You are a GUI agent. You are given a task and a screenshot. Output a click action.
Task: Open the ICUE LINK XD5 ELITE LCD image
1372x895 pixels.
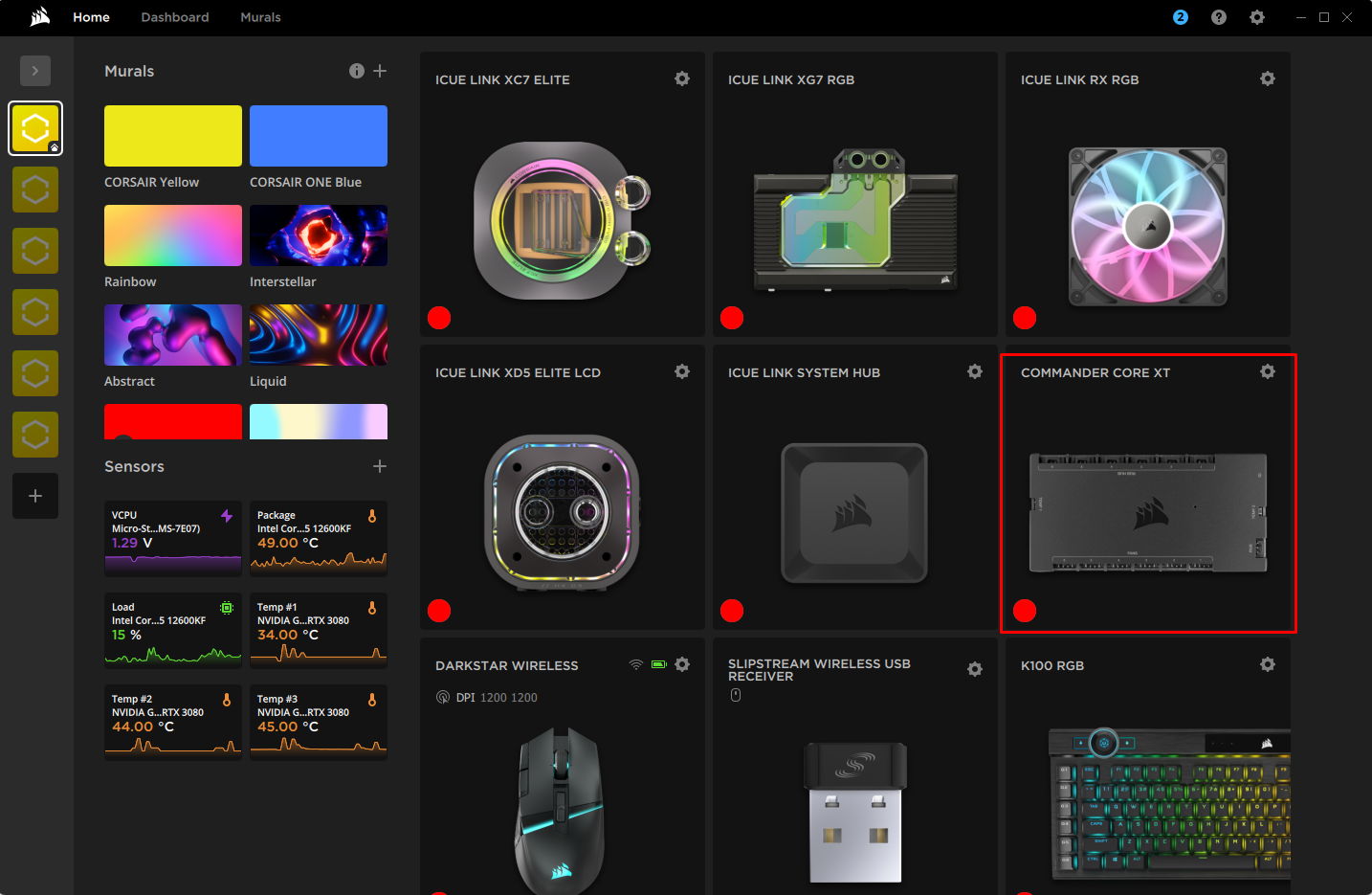pyautogui.click(x=563, y=513)
